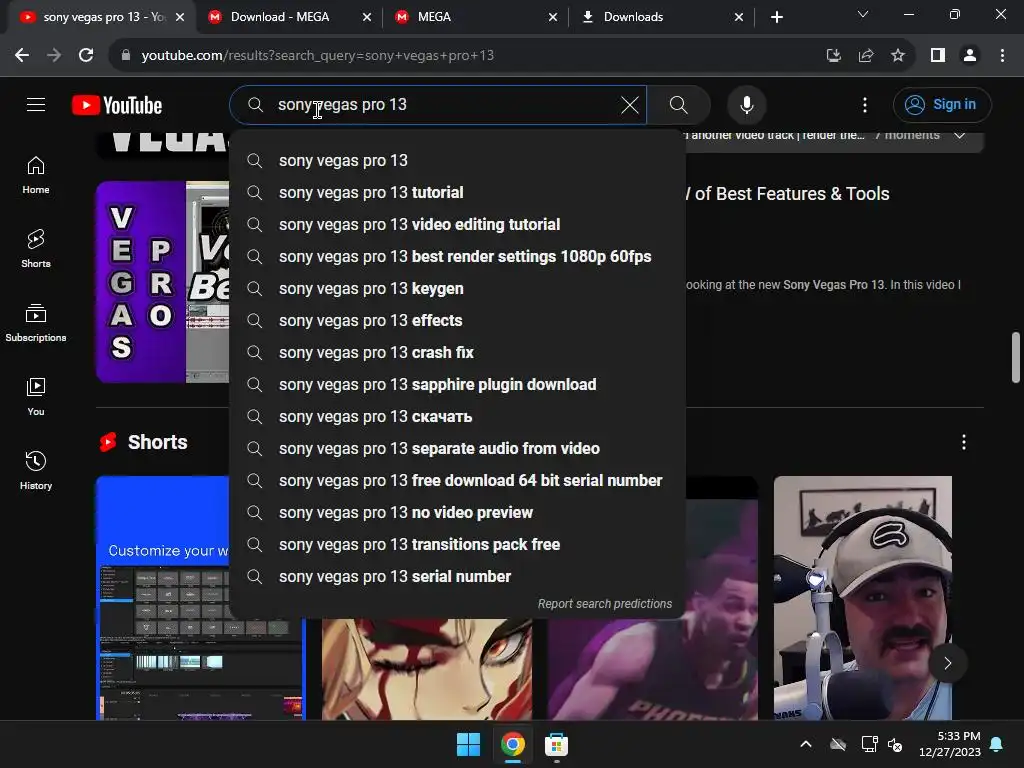Pick 'no video preview' suggestion
The width and height of the screenshot is (1024, 768).
point(457,513)
